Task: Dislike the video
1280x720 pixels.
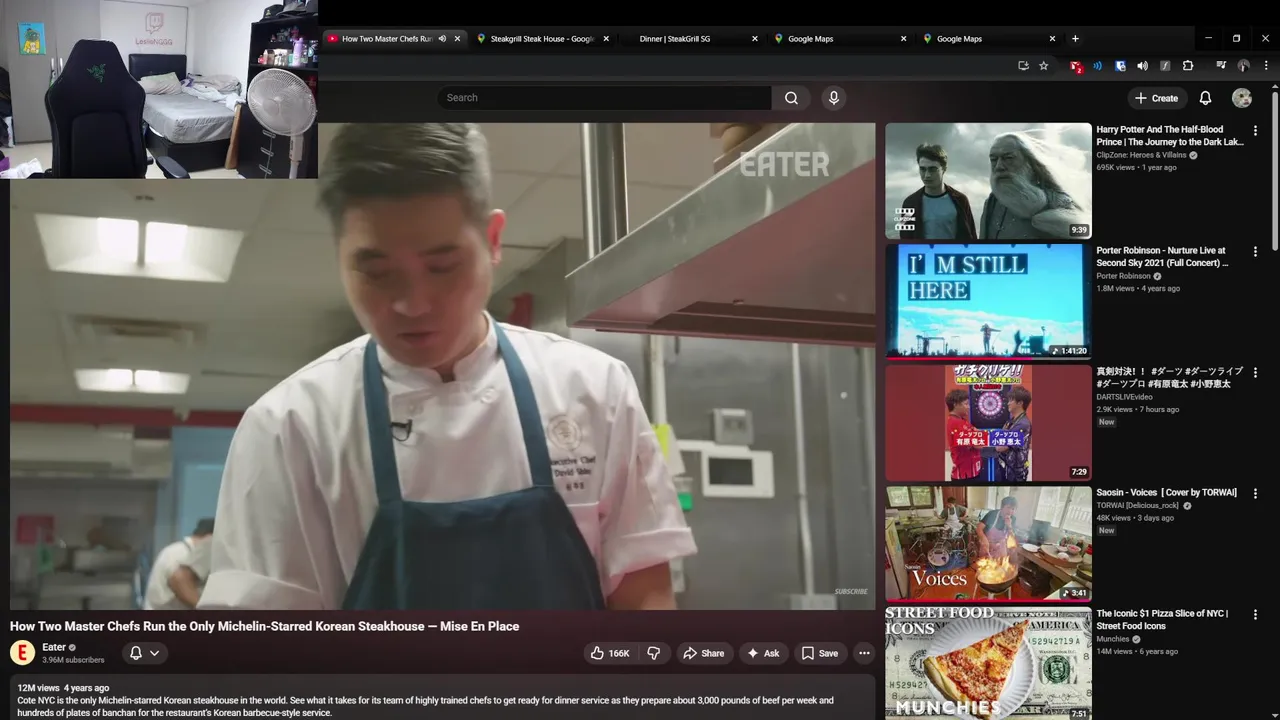Action: pyautogui.click(x=653, y=653)
